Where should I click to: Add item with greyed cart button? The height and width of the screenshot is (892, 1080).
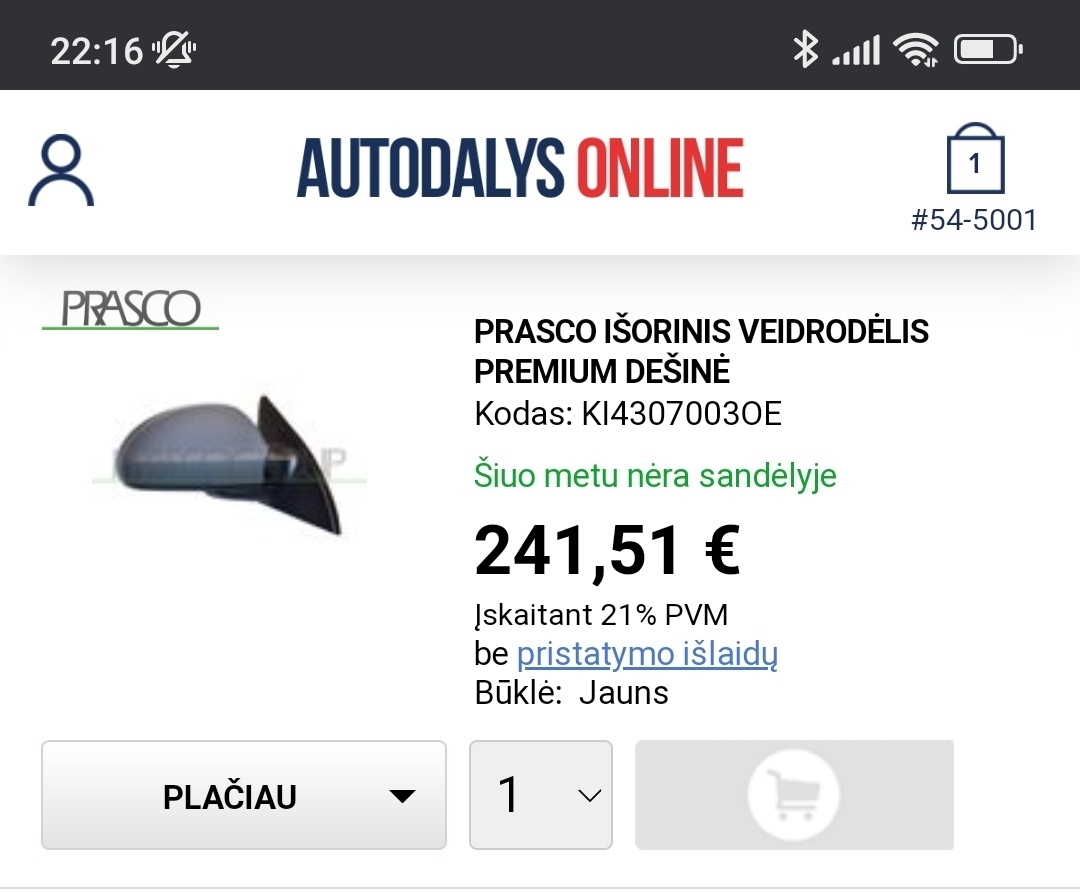[x=794, y=795]
